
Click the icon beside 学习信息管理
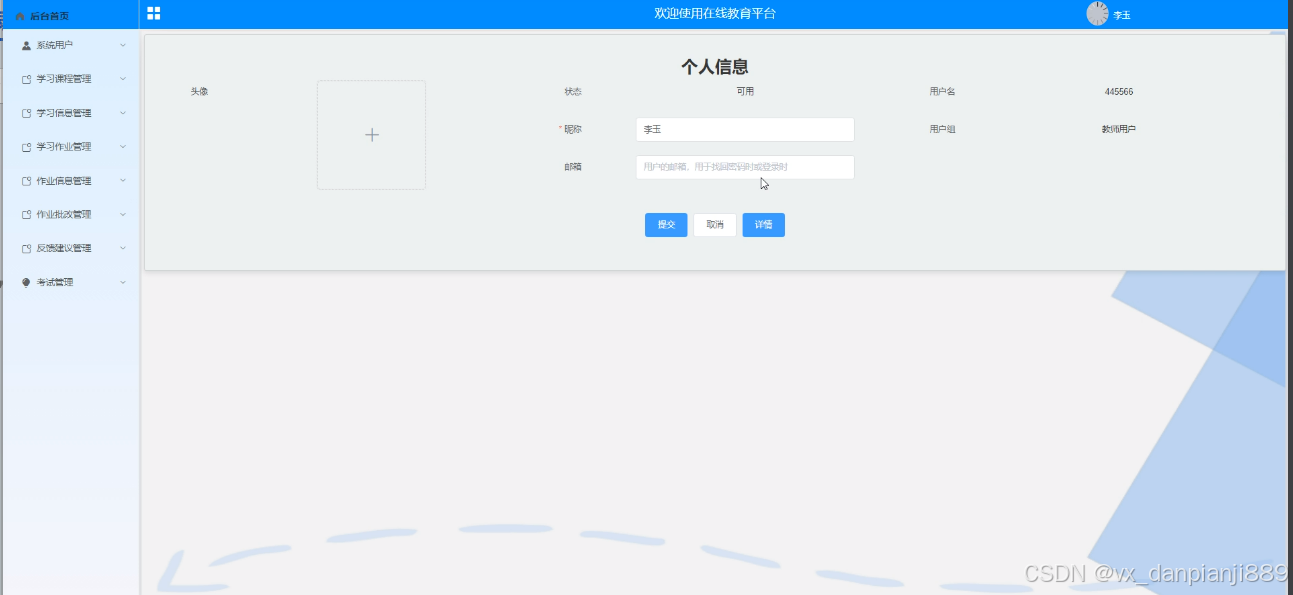(x=26, y=113)
